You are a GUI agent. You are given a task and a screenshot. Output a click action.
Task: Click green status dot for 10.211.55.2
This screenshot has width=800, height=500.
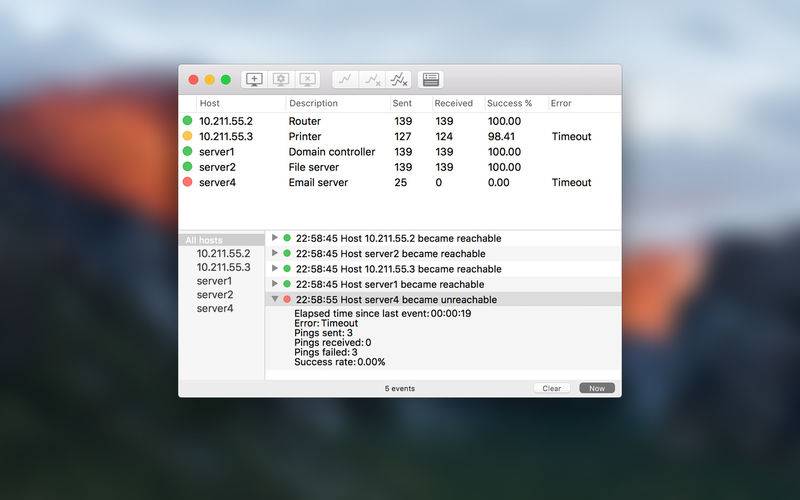187,120
